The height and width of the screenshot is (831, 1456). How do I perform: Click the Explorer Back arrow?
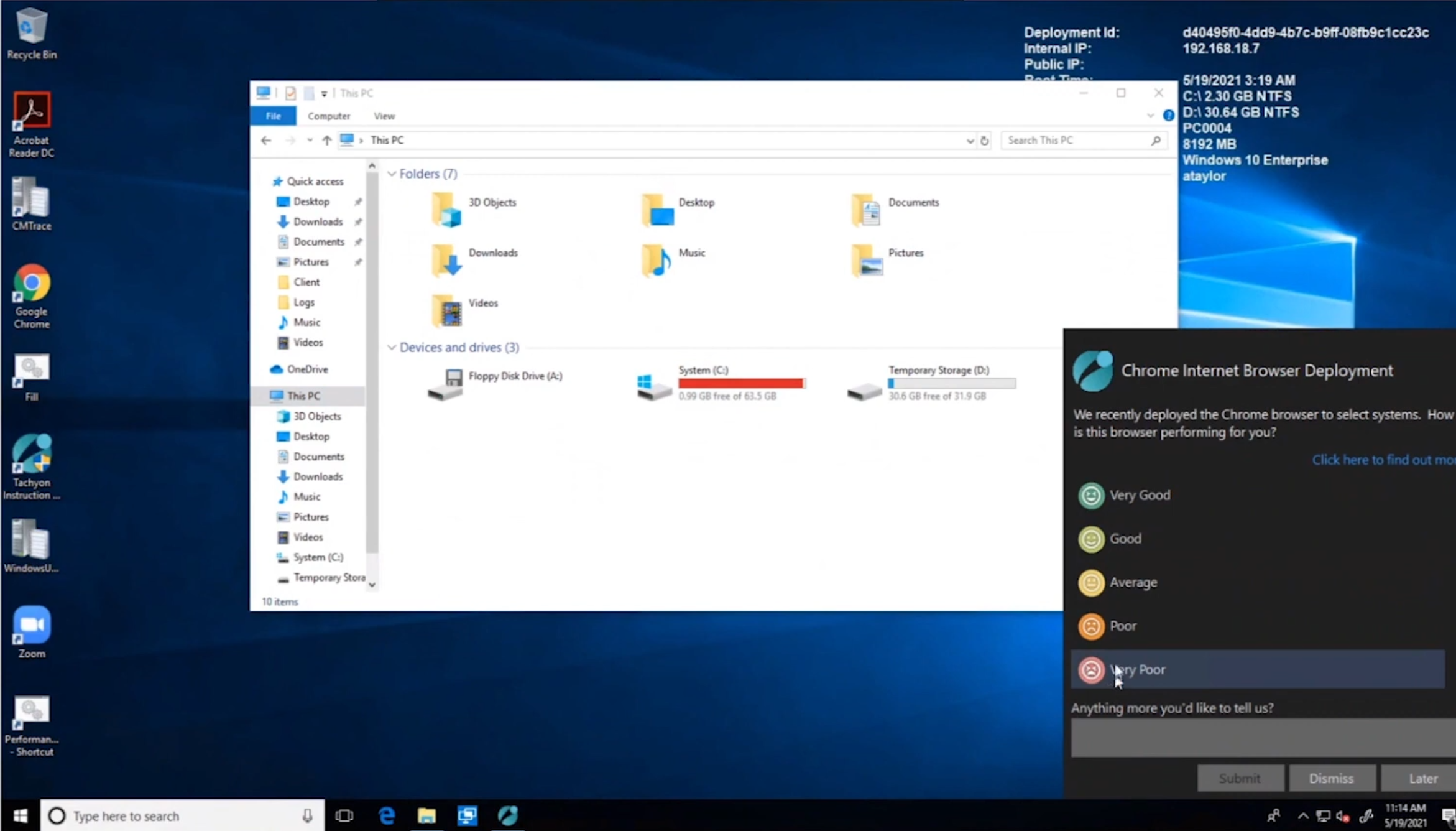pos(266,141)
